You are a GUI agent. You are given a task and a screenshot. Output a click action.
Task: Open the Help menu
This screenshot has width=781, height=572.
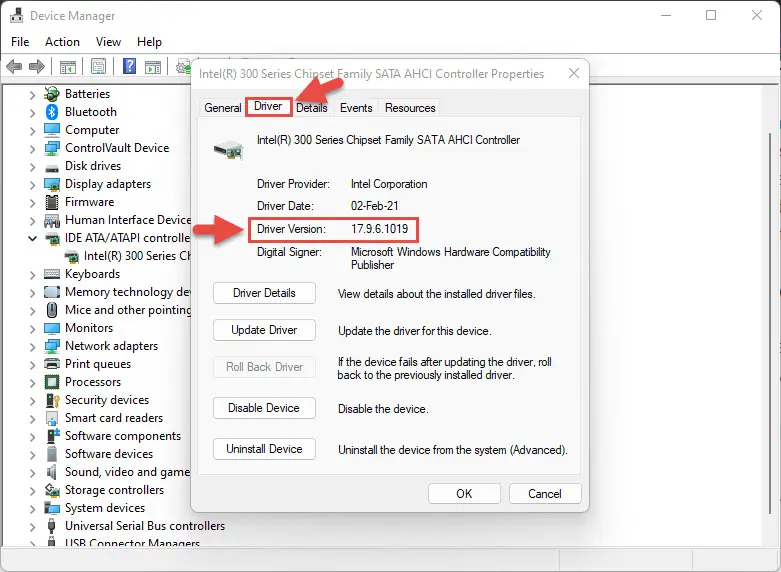click(x=149, y=42)
